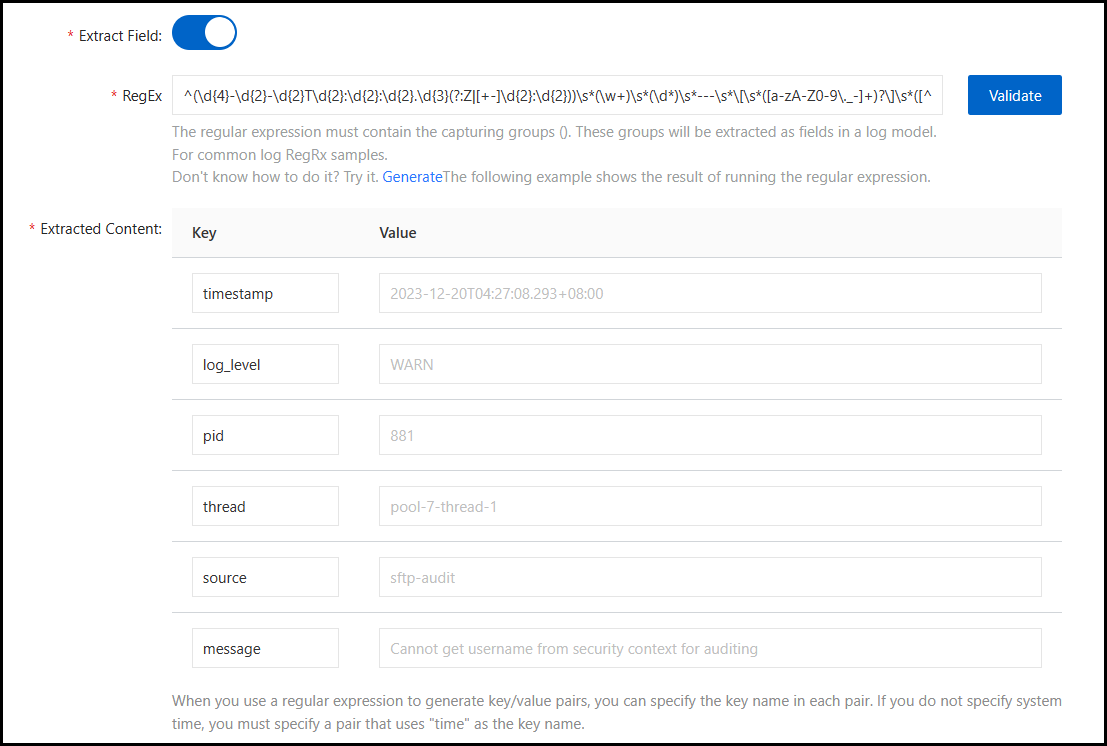Click the timestamp value field showing 2023-12-20T04:27:08
This screenshot has width=1107, height=746.
[x=709, y=294]
